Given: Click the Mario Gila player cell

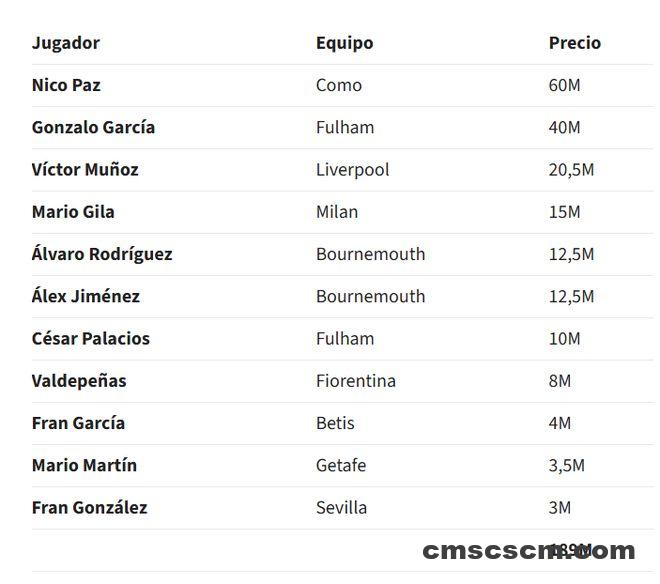Looking at the screenshot, I should [73, 212].
